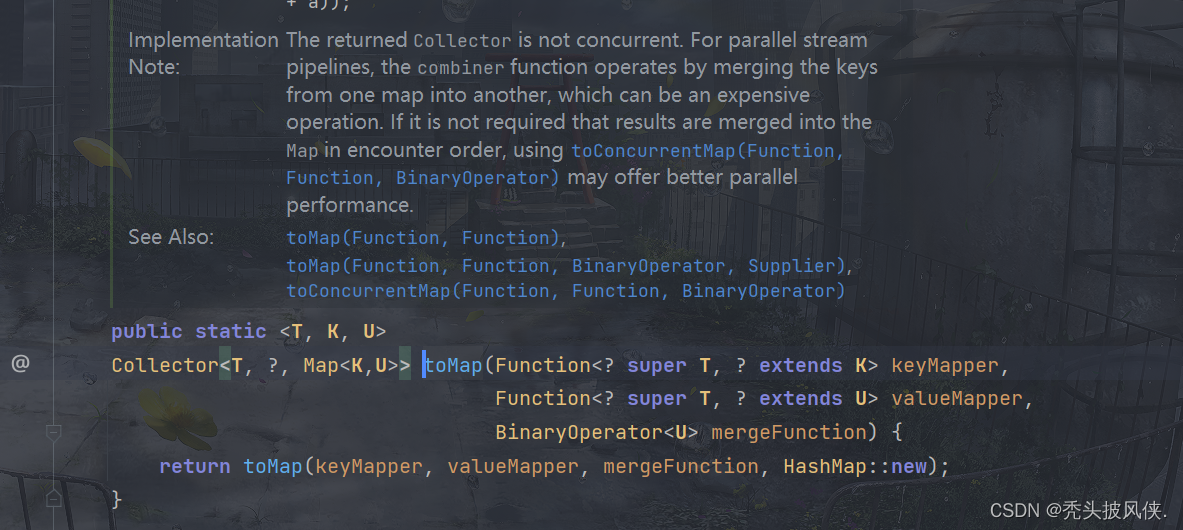Viewport: 1183px width, 530px height.
Task: Click the toMap call after return keyword
Action: (272, 467)
